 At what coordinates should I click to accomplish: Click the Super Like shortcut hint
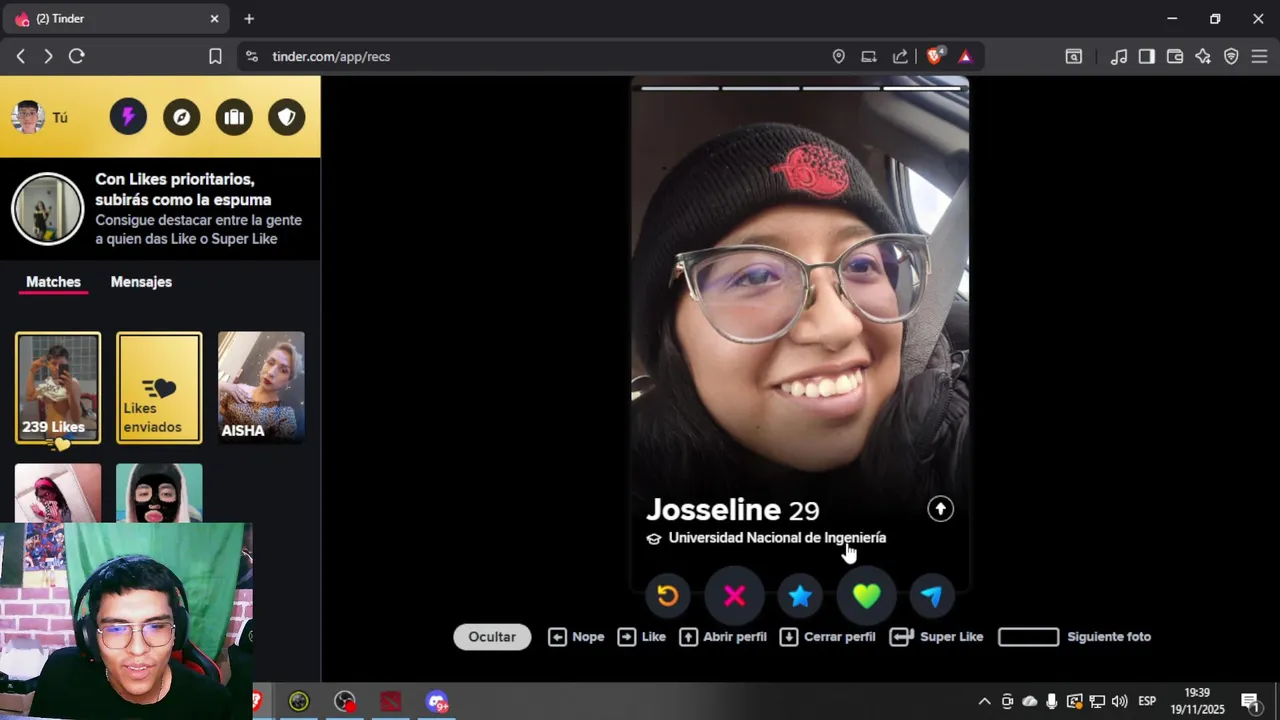[x=937, y=637]
